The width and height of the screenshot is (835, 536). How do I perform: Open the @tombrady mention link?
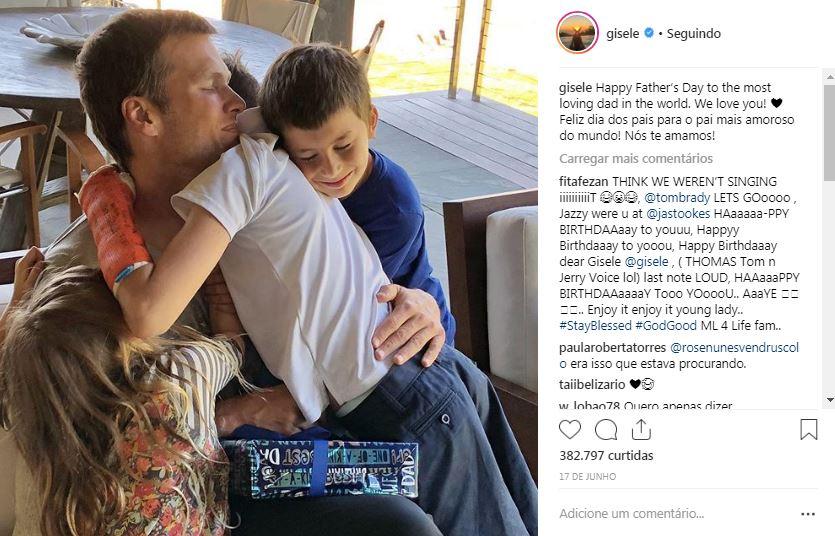coord(677,198)
